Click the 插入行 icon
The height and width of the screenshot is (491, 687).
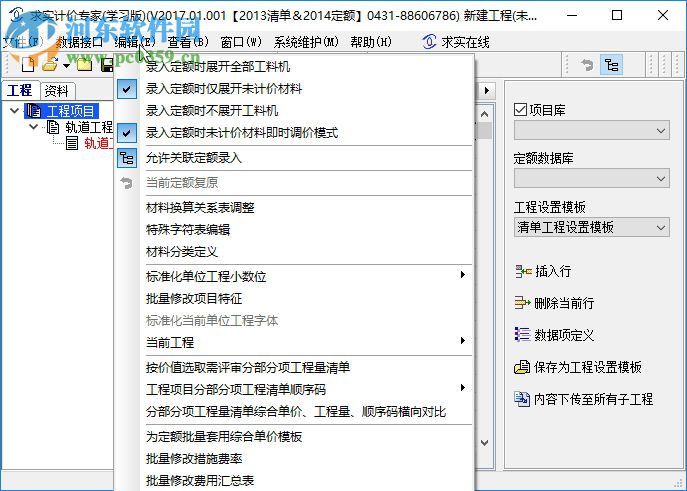(x=523, y=272)
